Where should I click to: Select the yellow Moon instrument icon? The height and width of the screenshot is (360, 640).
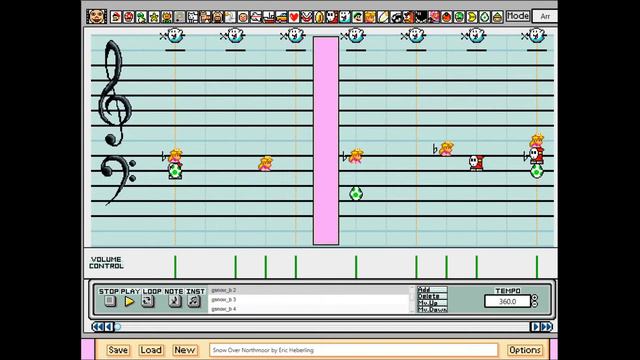coord(472,17)
